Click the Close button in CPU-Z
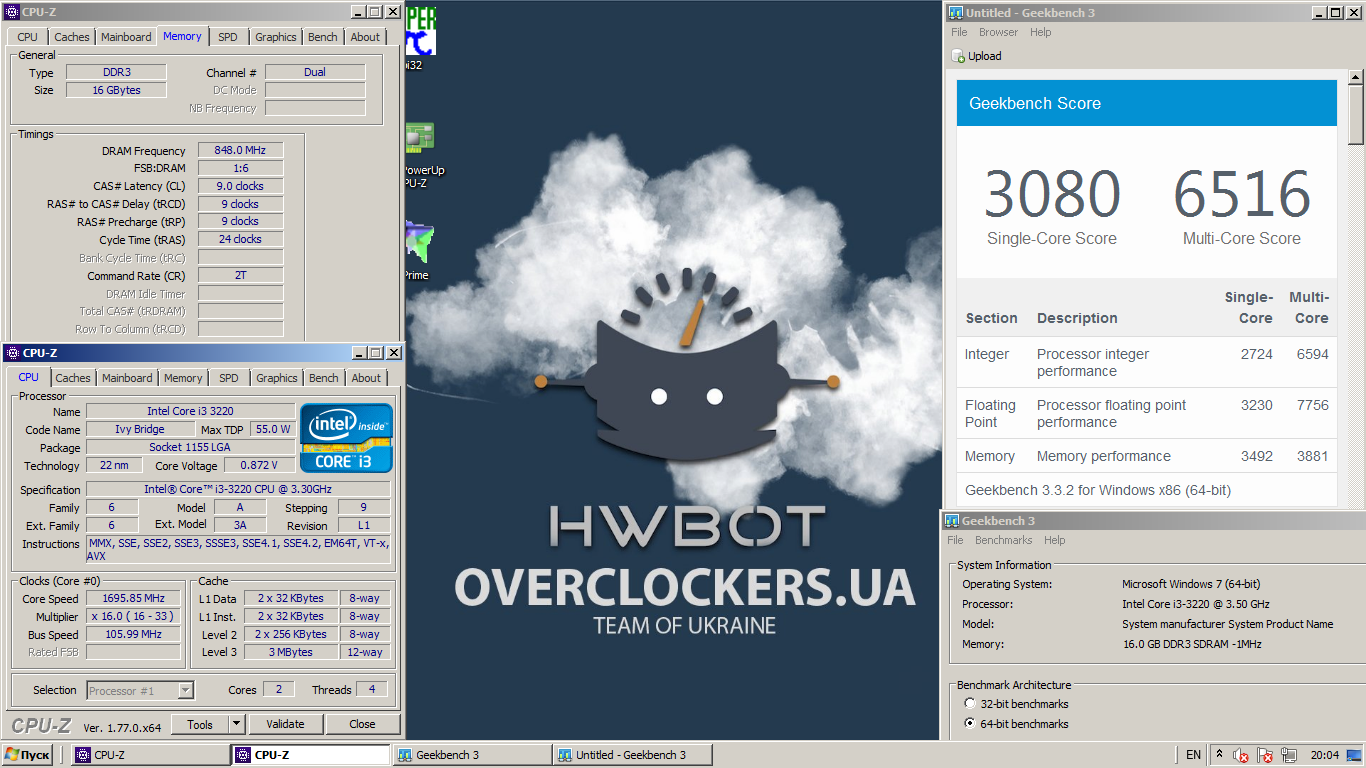Image resolution: width=1366 pixels, height=768 pixels. point(363,724)
